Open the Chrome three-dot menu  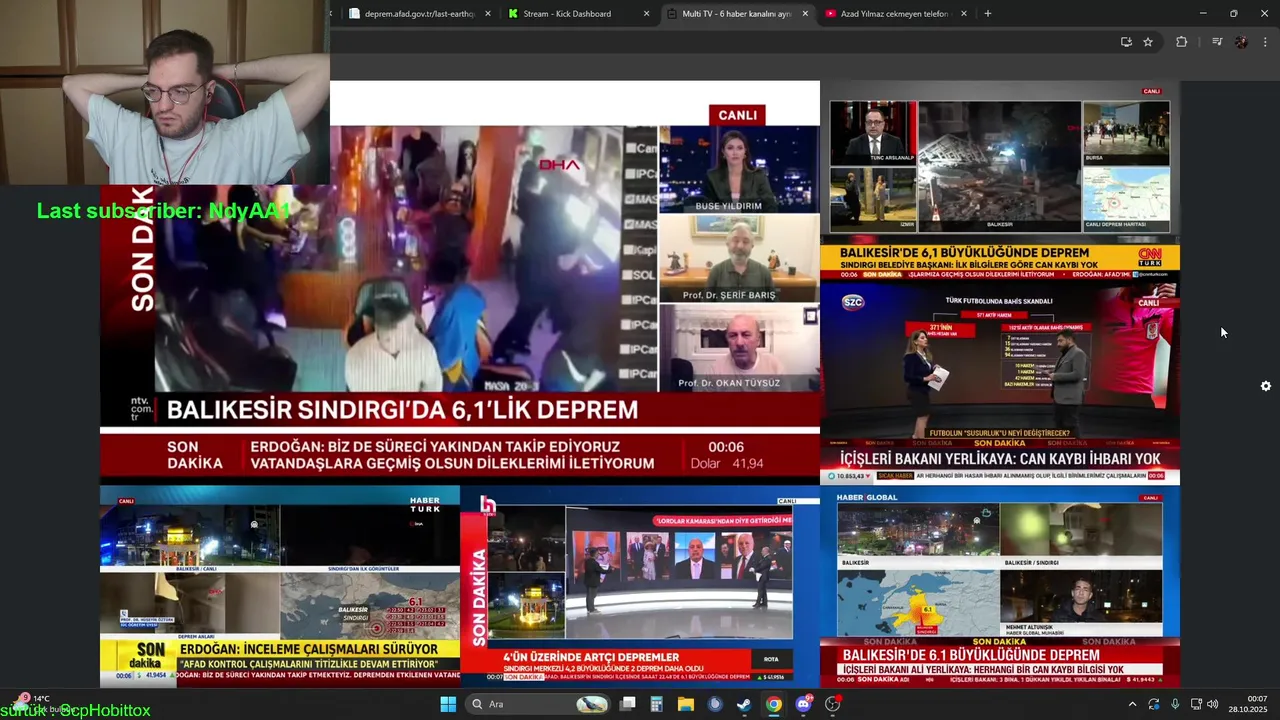click(1265, 42)
